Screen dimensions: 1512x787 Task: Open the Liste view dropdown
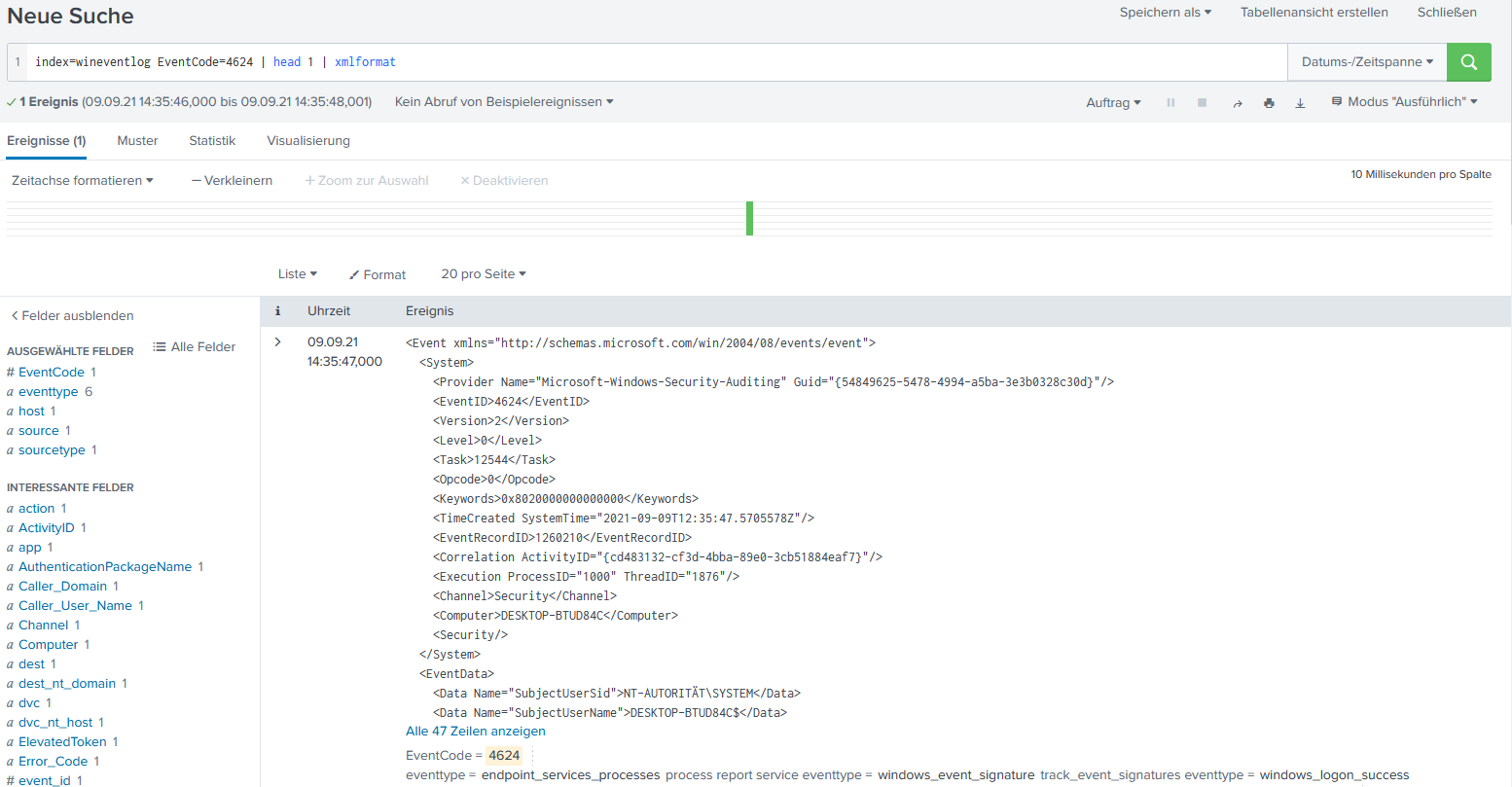[x=298, y=274]
